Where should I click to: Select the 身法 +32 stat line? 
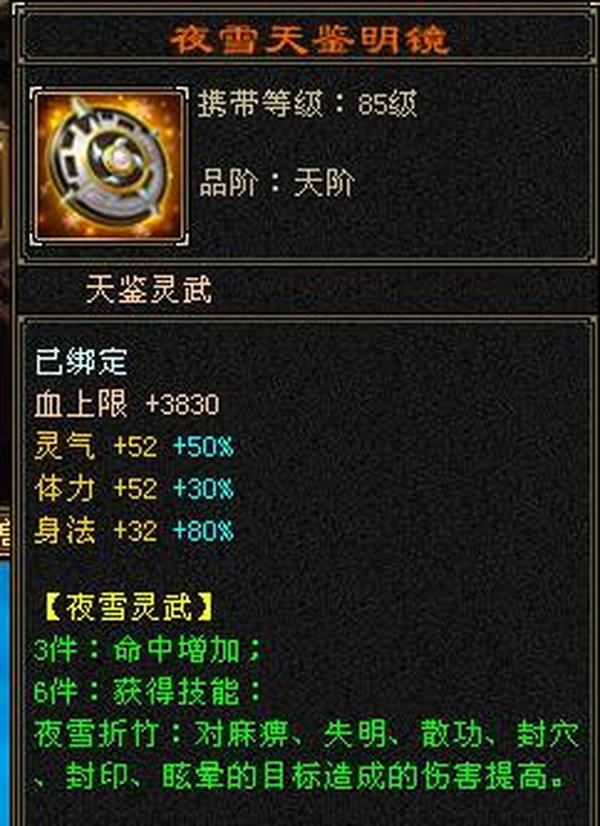[x=96, y=530]
